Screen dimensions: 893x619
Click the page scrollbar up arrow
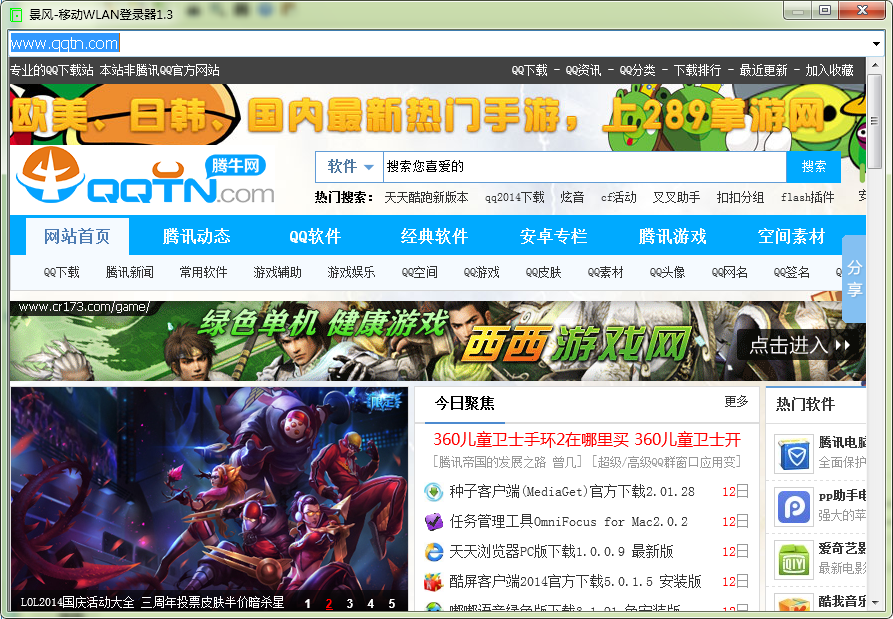[875, 65]
